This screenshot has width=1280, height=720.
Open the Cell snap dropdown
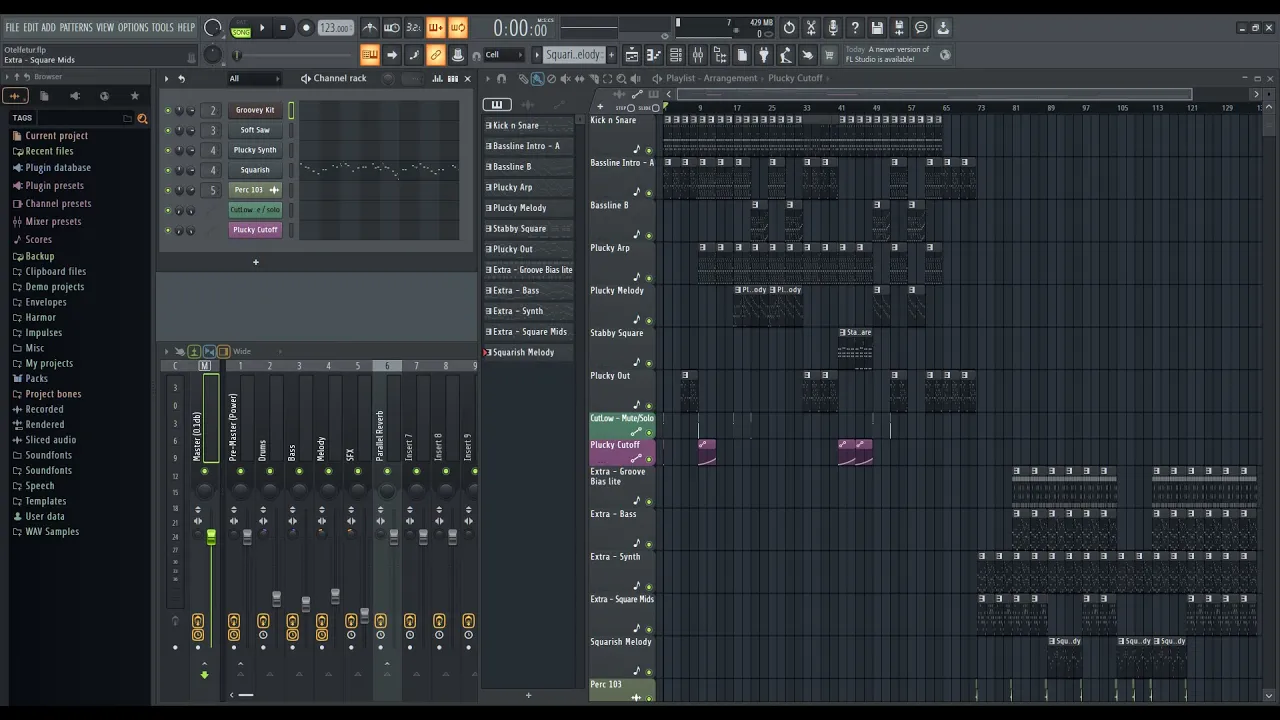502,55
